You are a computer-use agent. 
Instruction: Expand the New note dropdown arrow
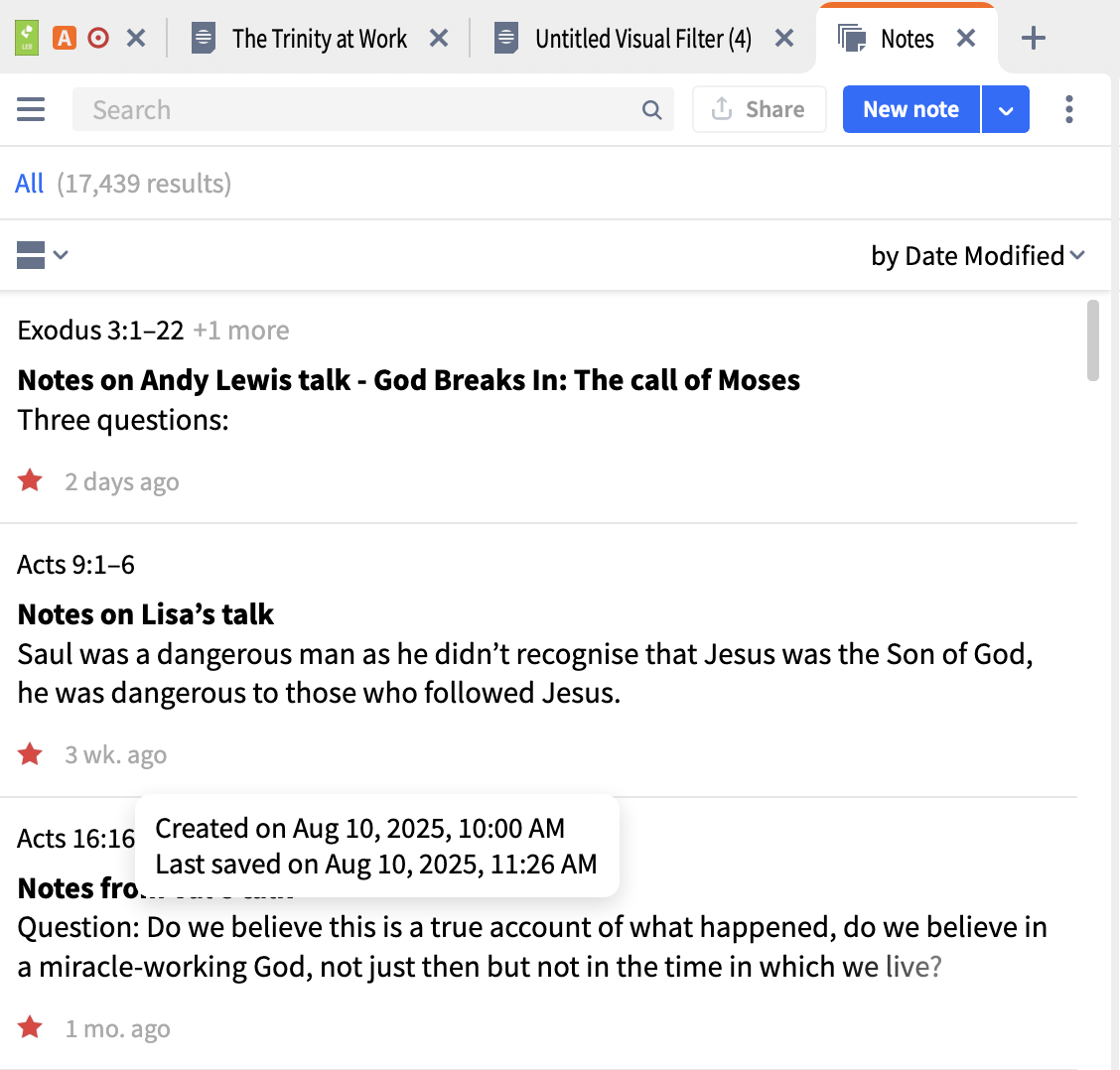(x=1006, y=109)
